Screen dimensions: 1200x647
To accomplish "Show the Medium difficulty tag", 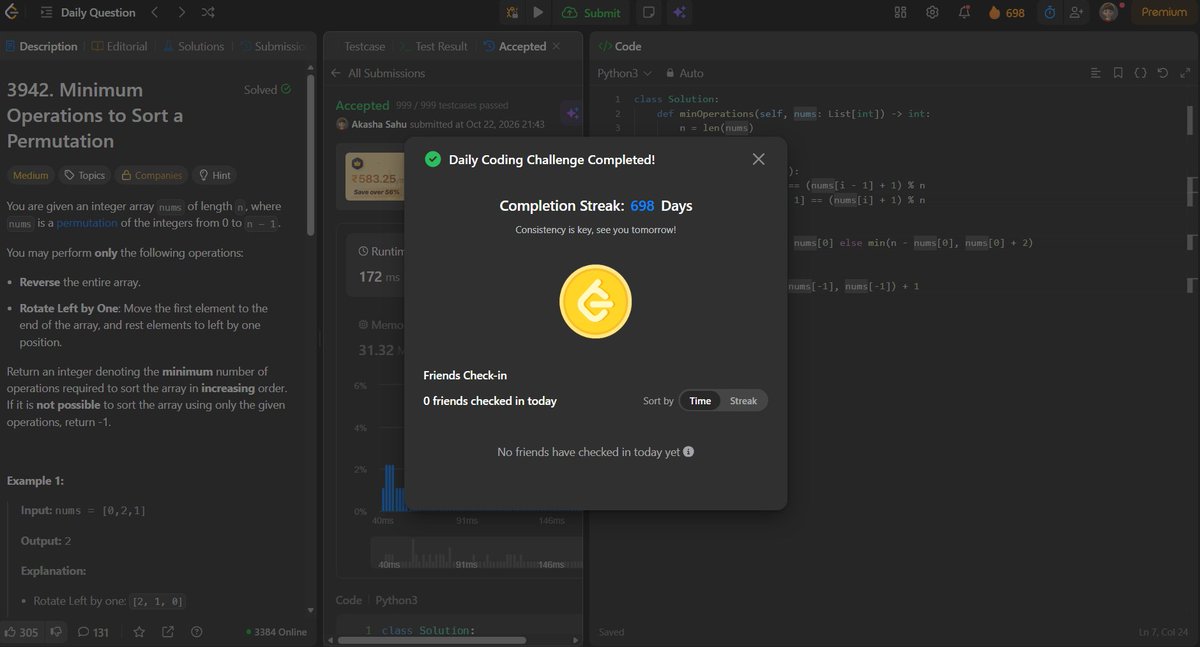I will [x=30, y=175].
